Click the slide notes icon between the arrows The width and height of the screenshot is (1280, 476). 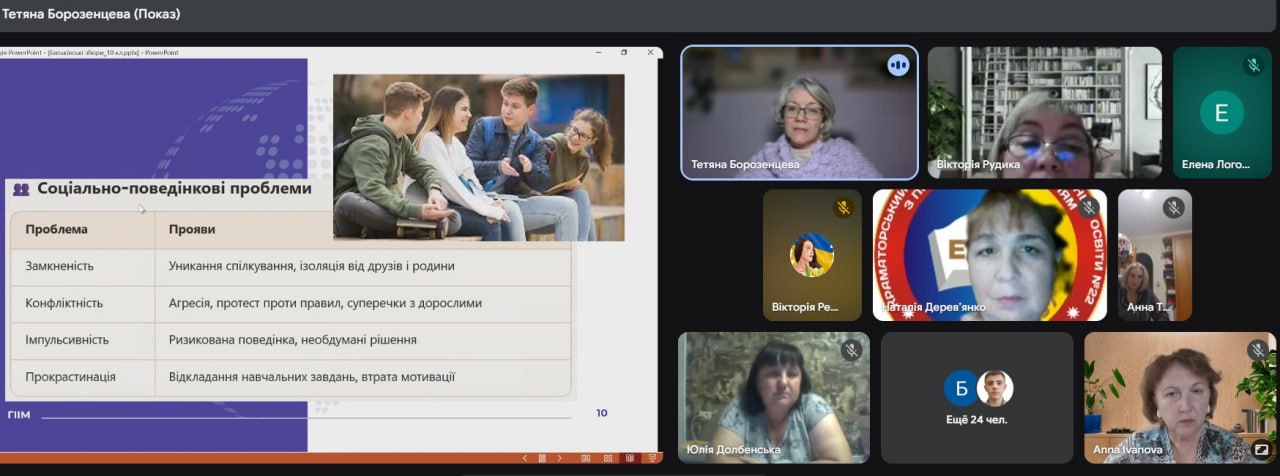pyautogui.click(x=541, y=458)
